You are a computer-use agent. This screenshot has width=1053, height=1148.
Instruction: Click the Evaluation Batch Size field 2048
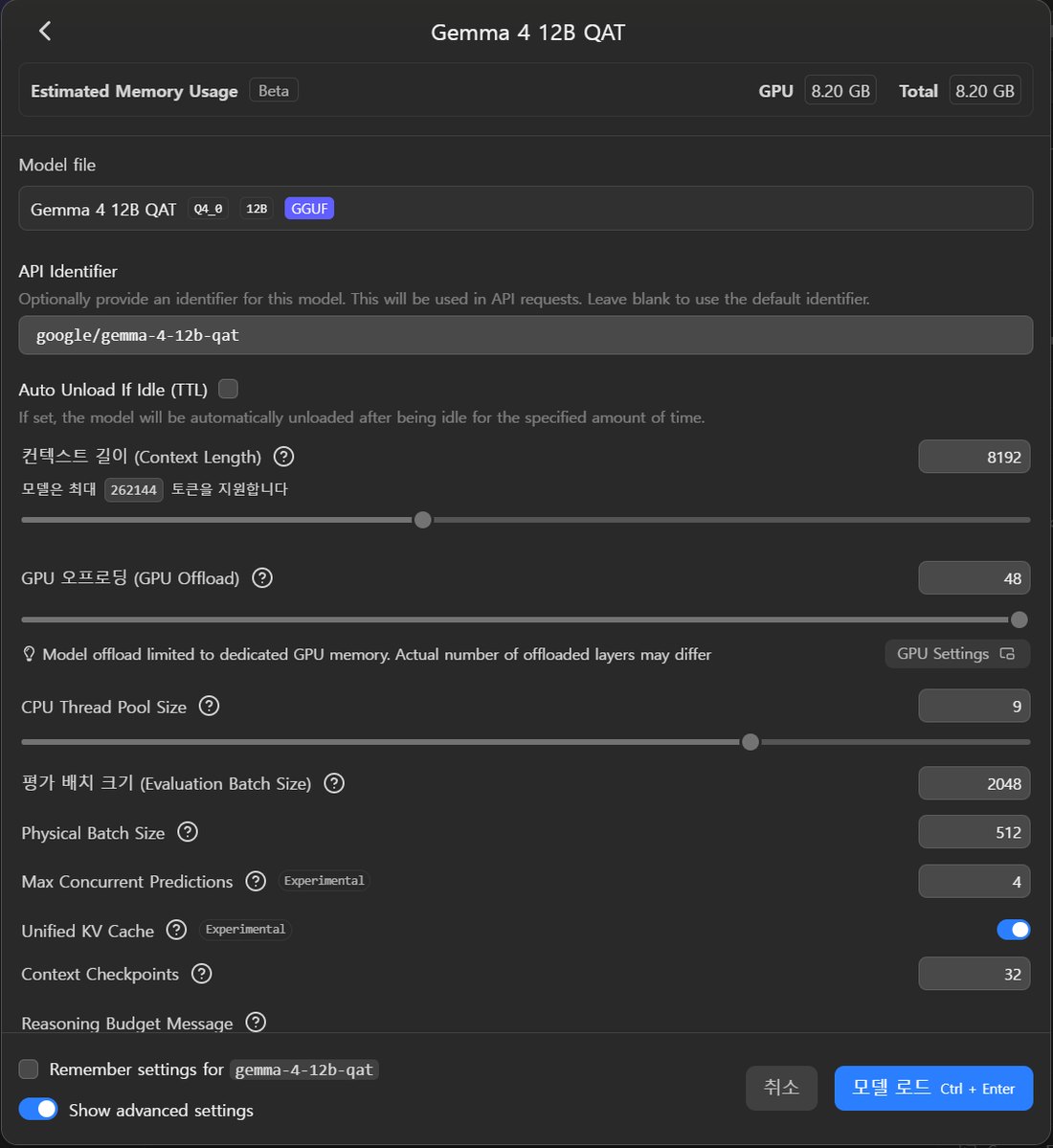click(x=974, y=783)
